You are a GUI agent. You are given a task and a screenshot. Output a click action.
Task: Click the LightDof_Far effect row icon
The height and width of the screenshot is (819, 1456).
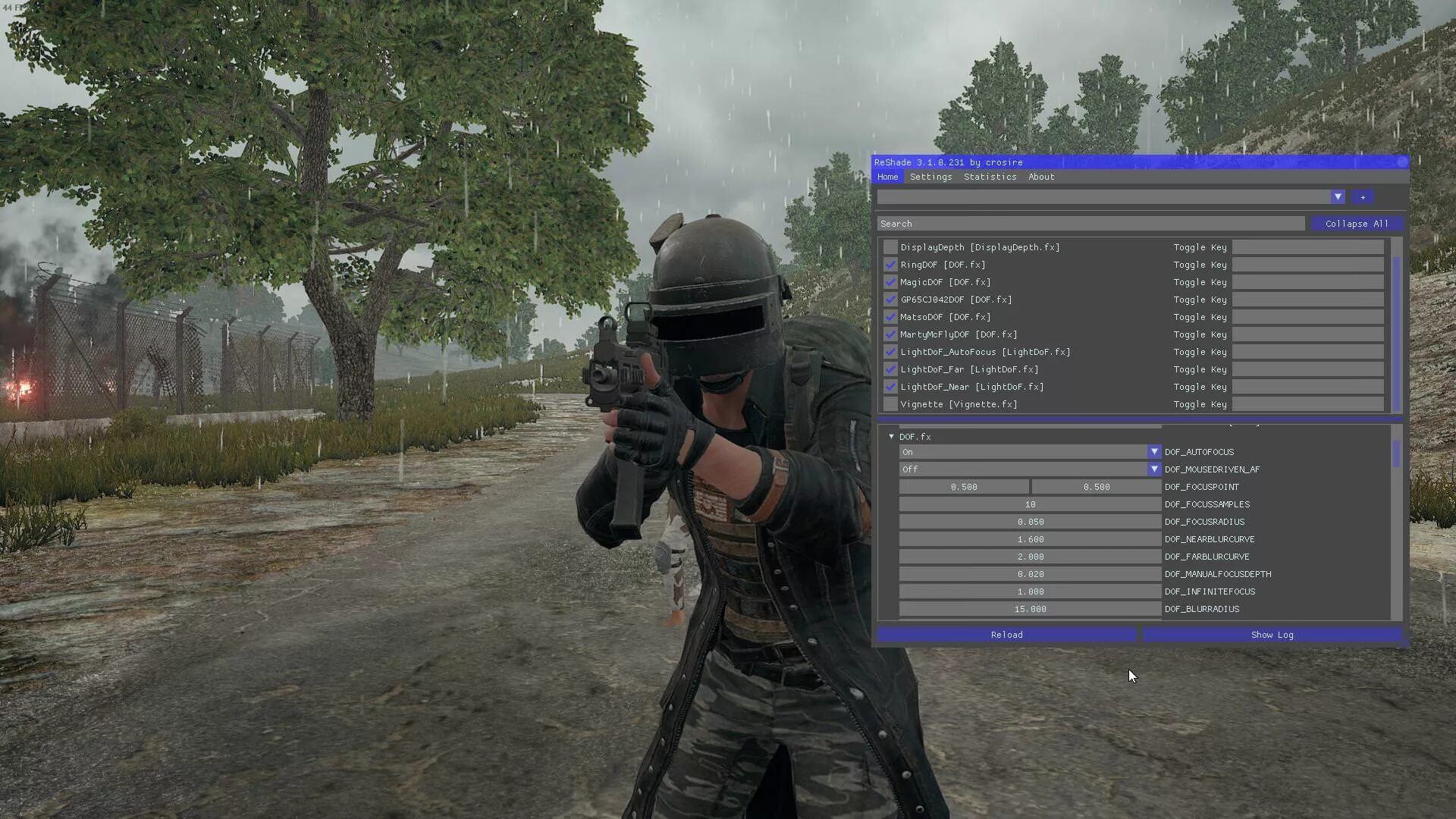tap(890, 369)
